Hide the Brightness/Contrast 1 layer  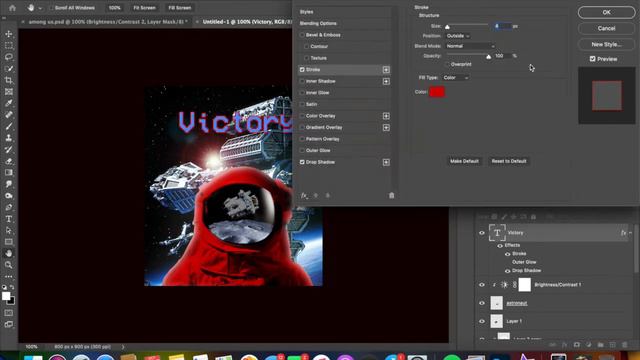[482, 285]
